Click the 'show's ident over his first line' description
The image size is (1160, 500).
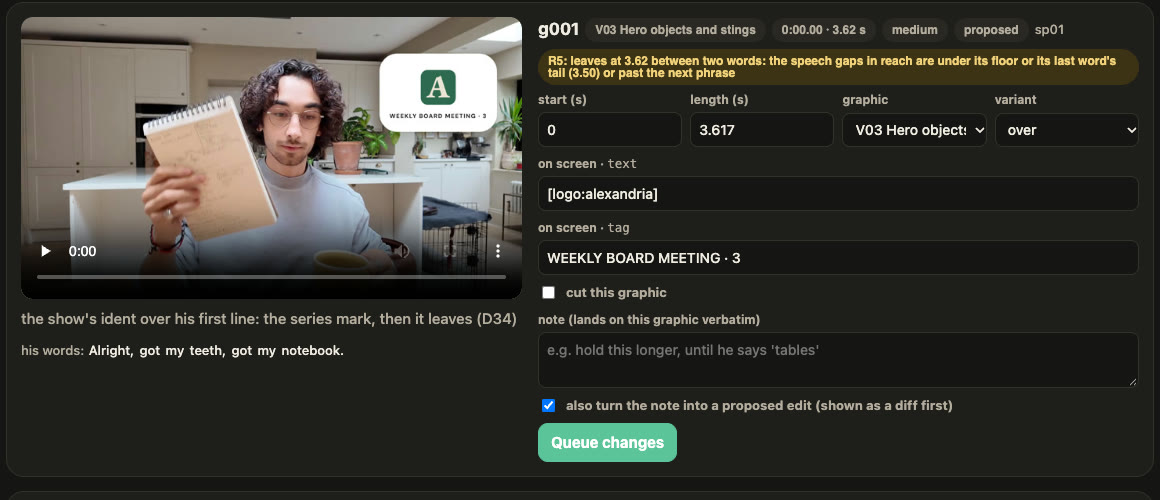point(269,319)
